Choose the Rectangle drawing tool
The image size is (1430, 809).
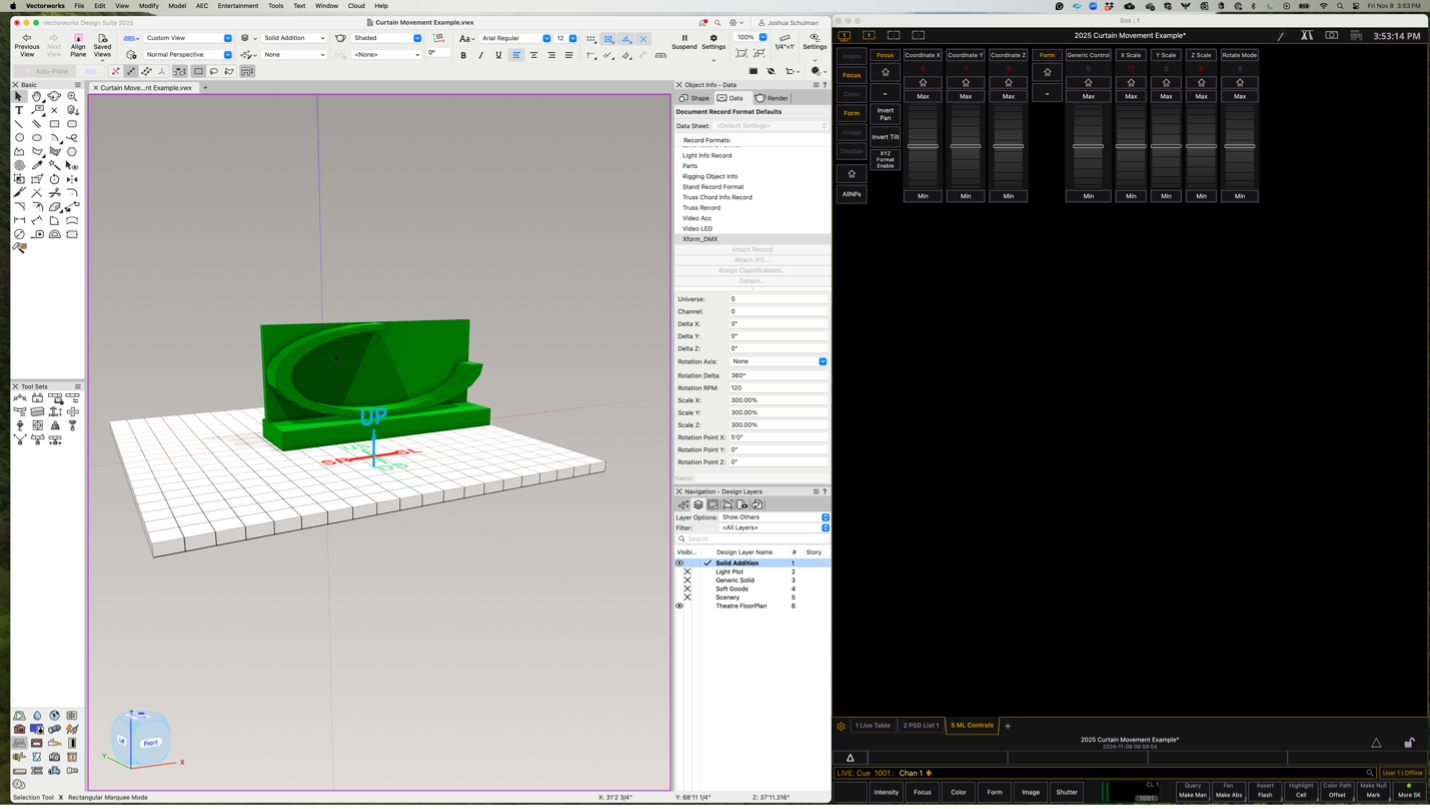54,124
